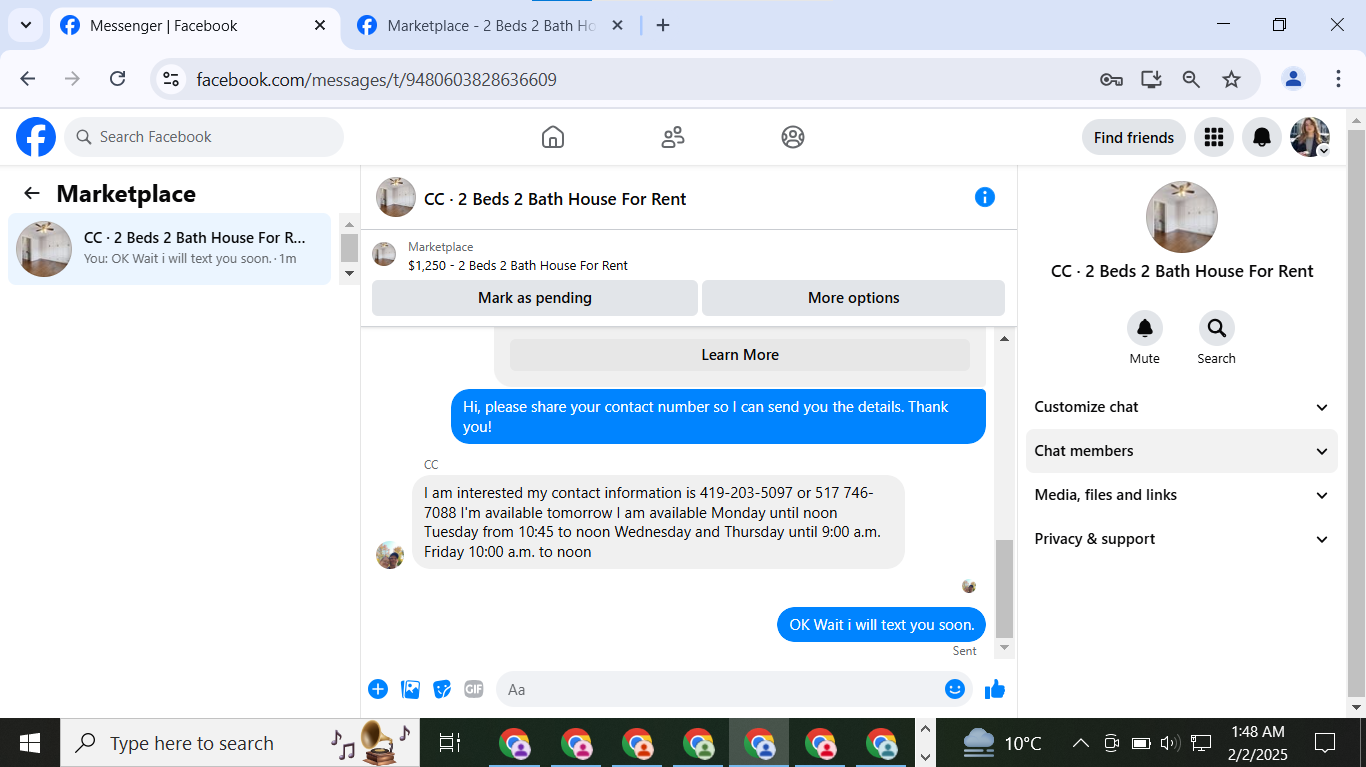This screenshot has height=767, width=1366.
Task: Open the Windows notification center
Action: point(1325,743)
